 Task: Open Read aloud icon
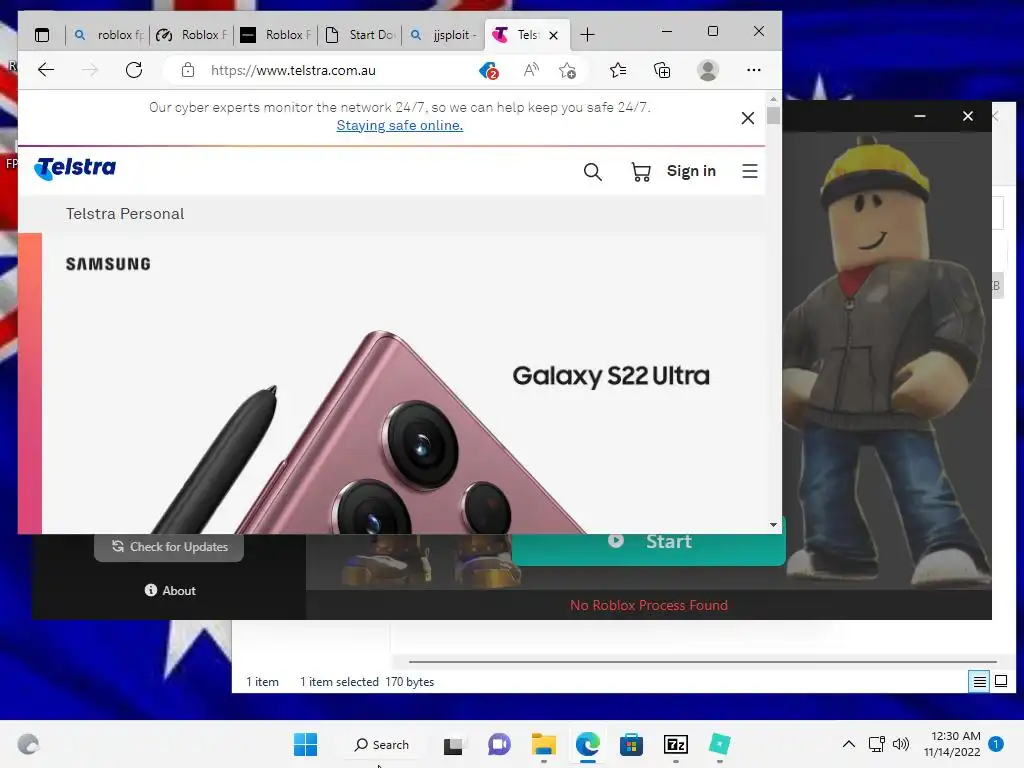tap(531, 70)
